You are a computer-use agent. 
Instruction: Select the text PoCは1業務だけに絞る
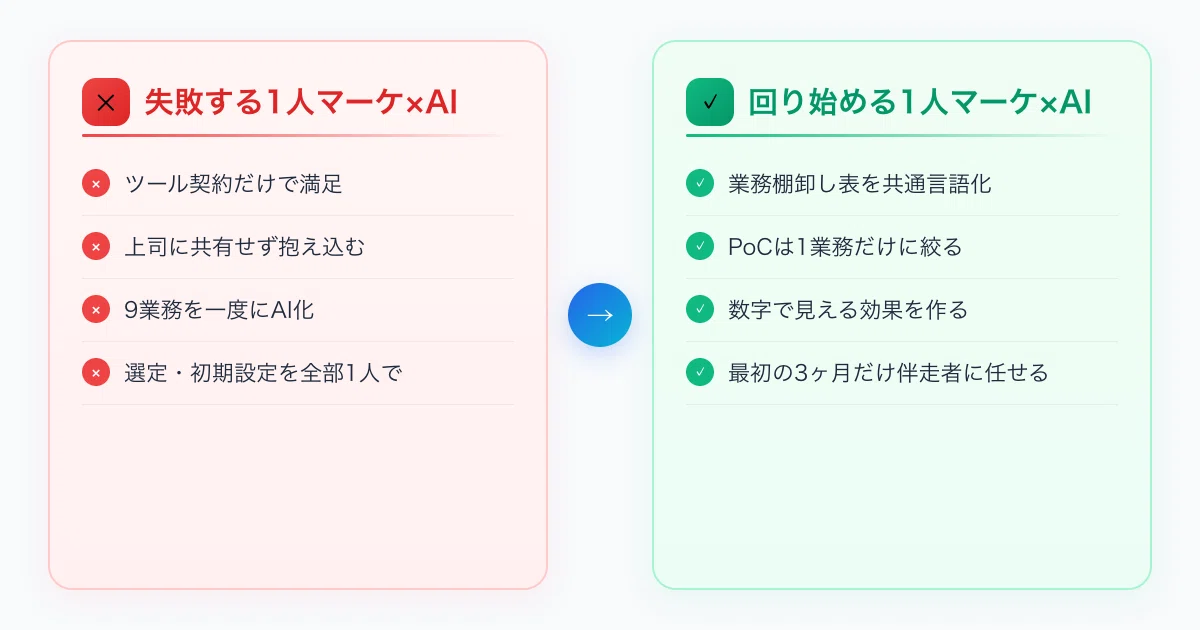click(845, 247)
